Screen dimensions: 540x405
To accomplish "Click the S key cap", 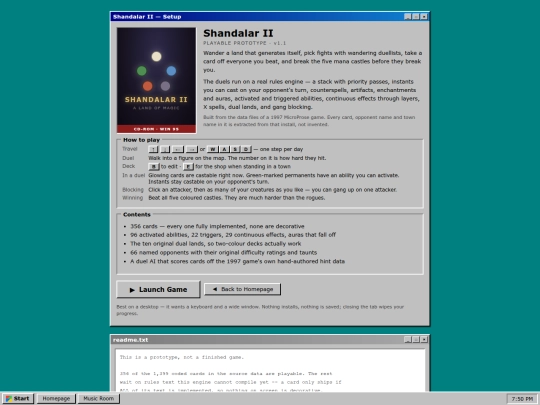I will point(235,149).
